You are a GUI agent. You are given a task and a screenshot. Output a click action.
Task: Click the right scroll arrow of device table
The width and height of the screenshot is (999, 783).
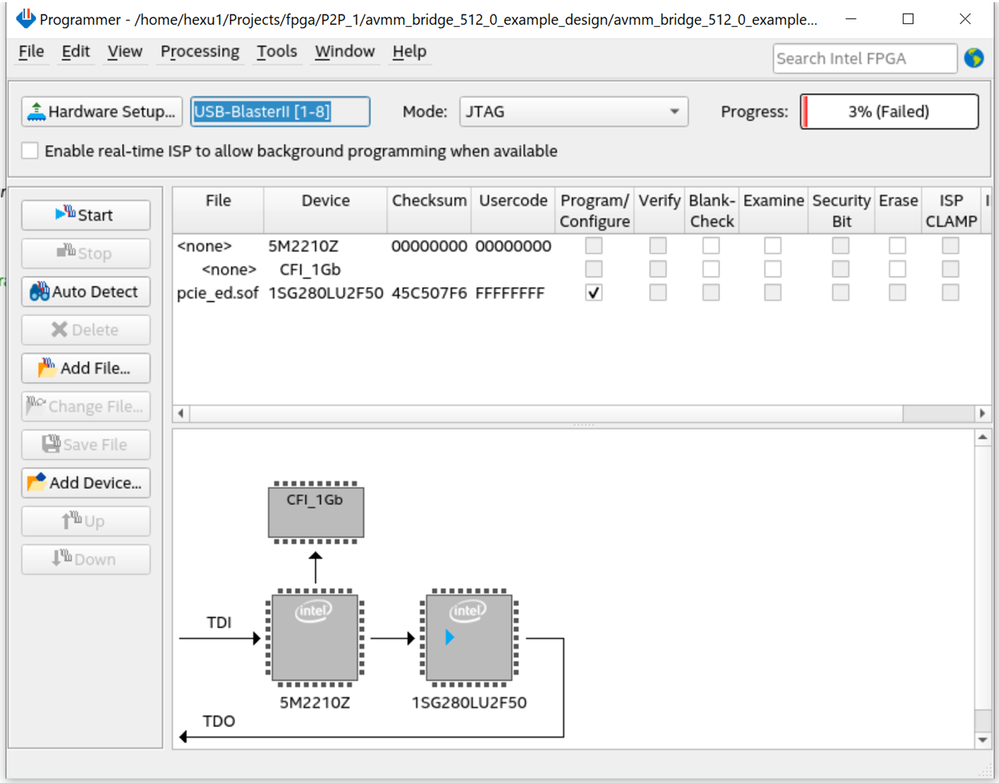[982, 413]
